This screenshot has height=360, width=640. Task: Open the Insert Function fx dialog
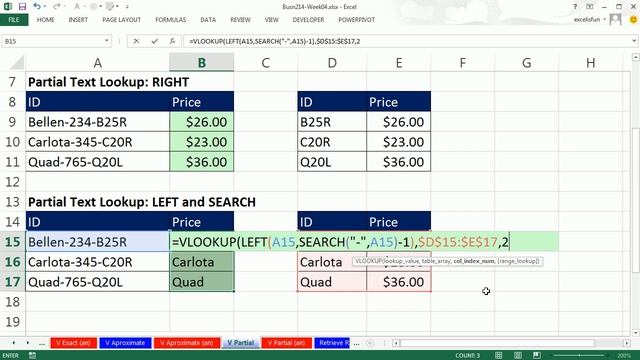click(x=172, y=41)
